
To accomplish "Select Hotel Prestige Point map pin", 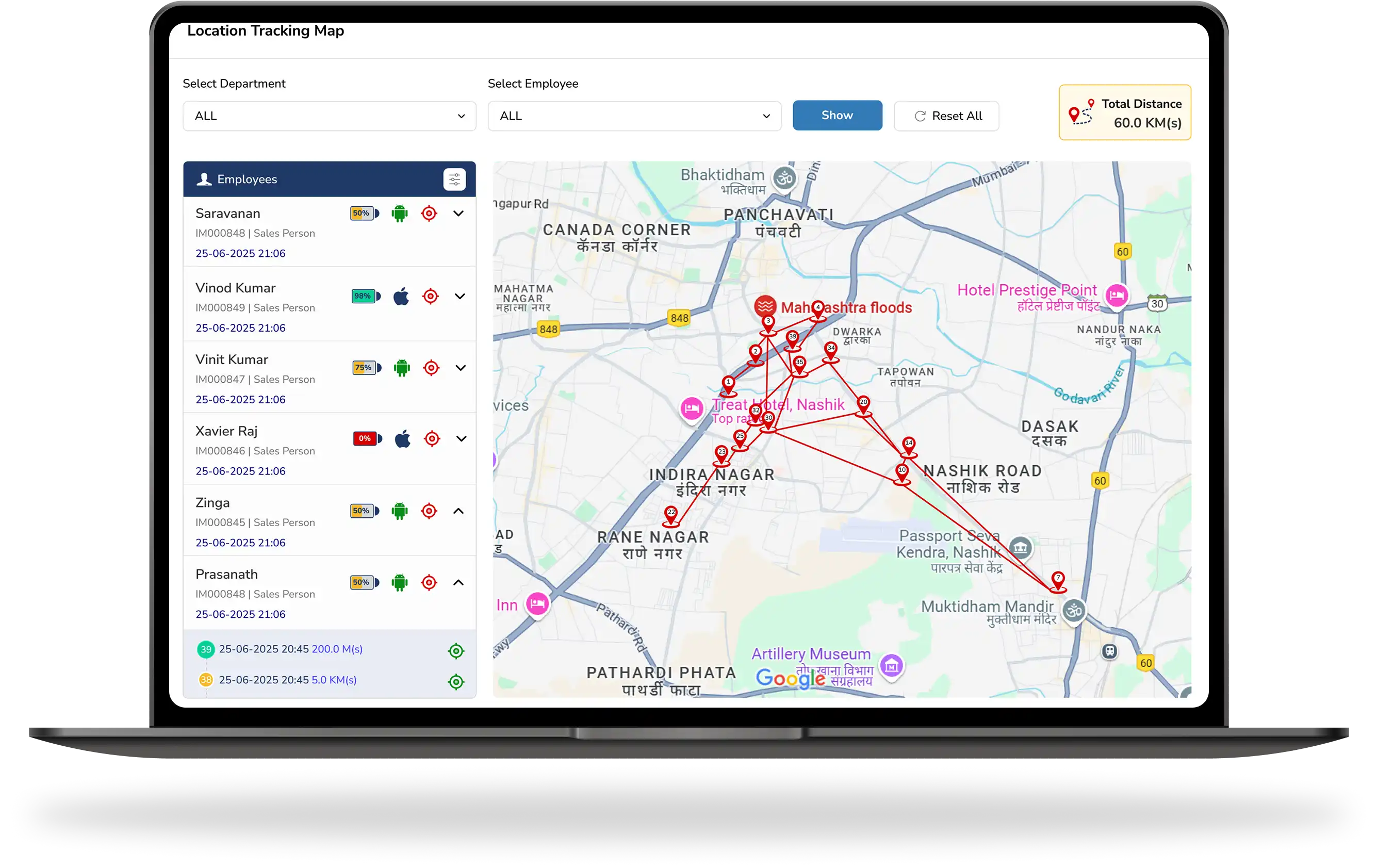I will pos(1117,296).
